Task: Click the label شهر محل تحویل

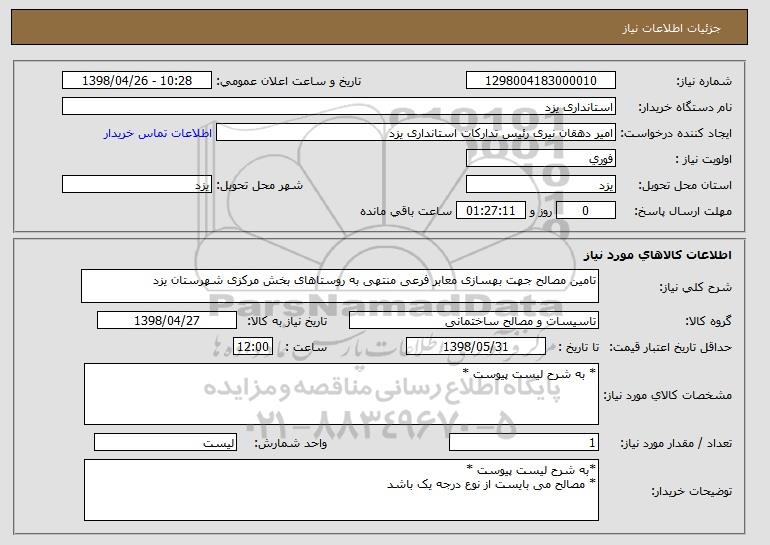Action: point(260,186)
